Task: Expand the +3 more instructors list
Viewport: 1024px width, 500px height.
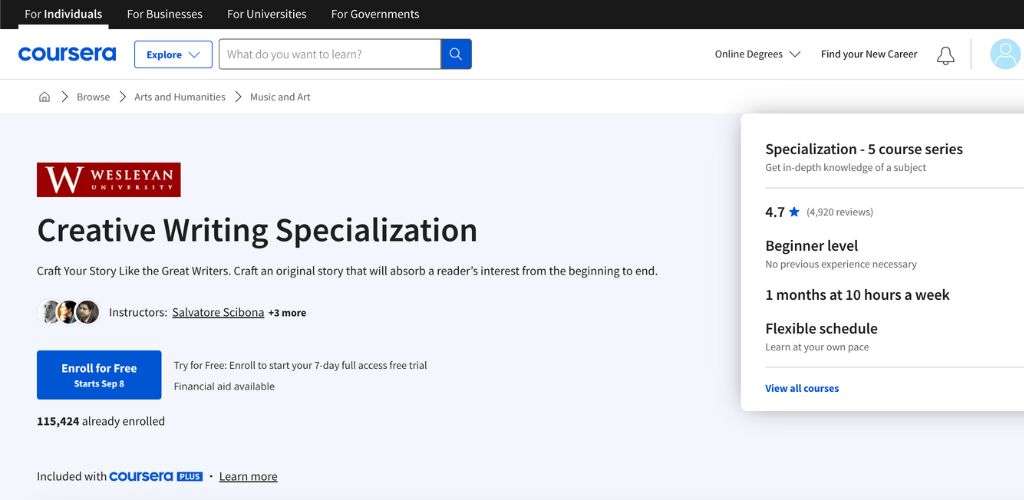Action: tap(287, 313)
